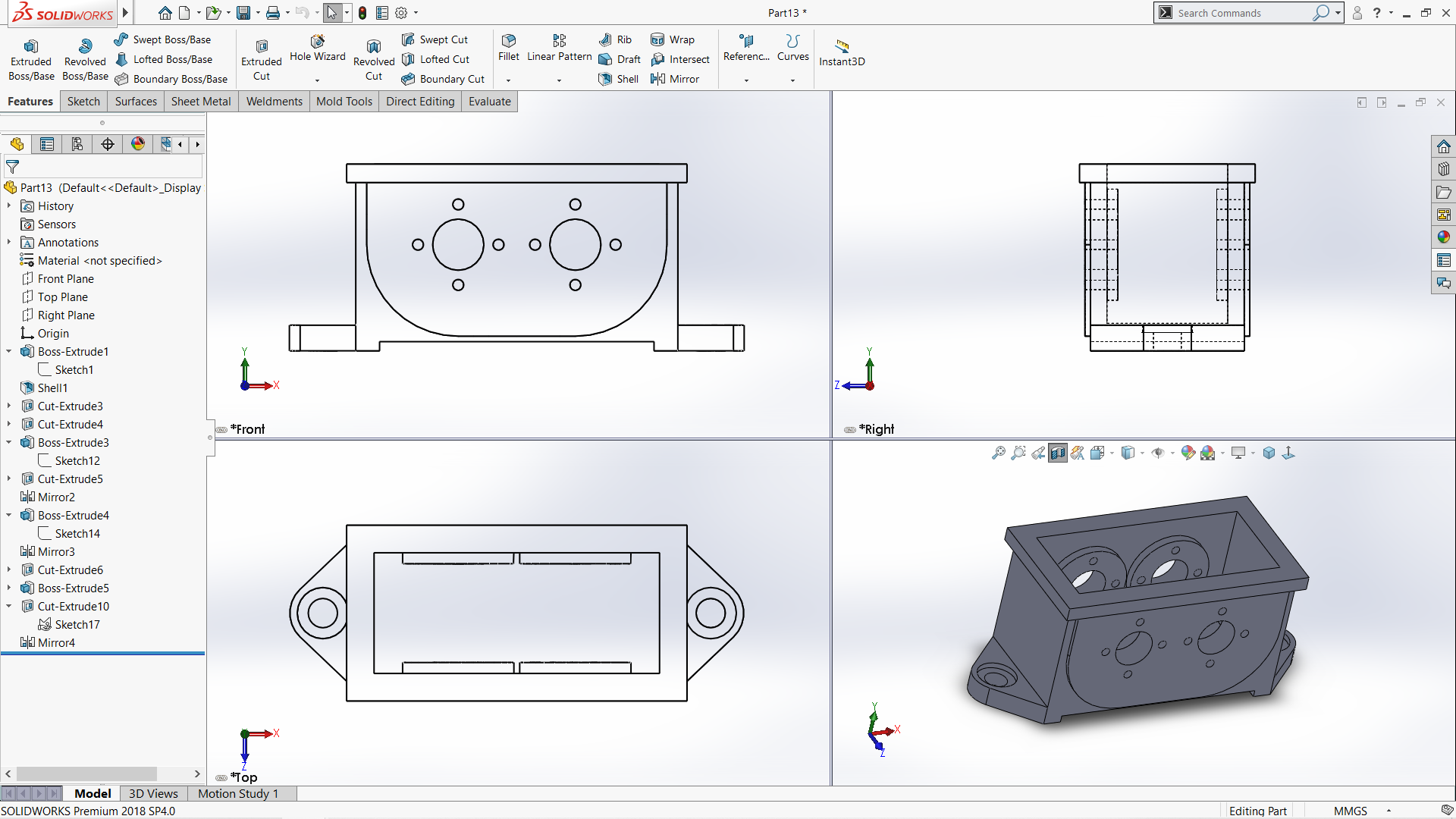Switch to the Sketch ribbon tab
The height and width of the screenshot is (819, 1456).
pyautogui.click(x=83, y=102)
